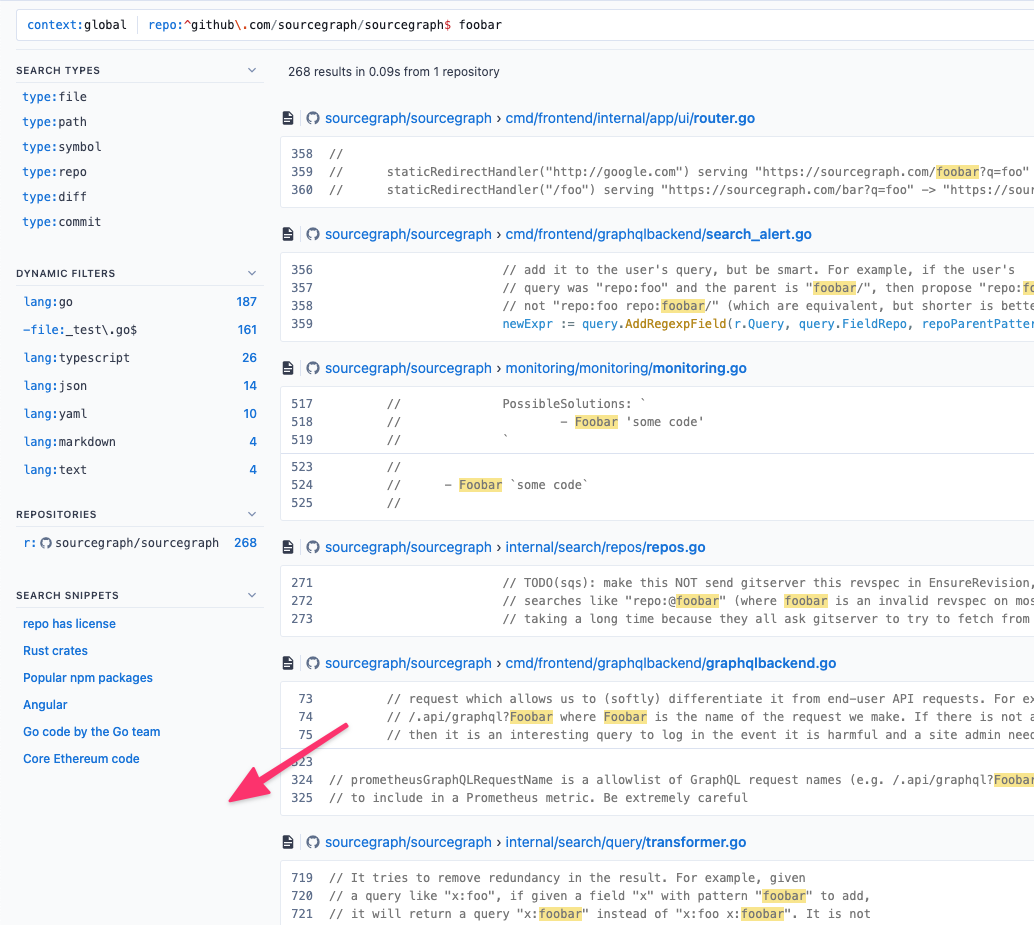1034x925 pixels.
Task: Filter results by lang:json
Action: pos(140,386)
